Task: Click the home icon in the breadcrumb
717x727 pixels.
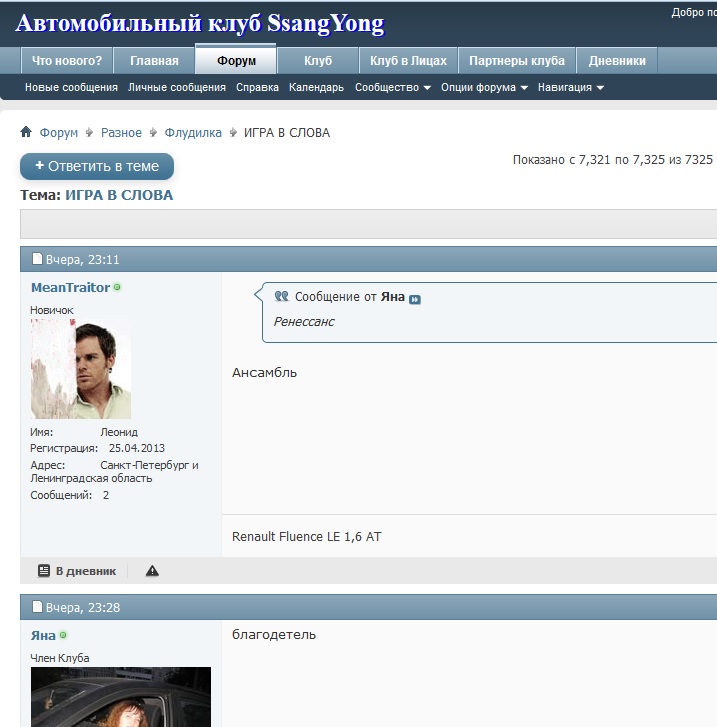Action: (26, 132)
